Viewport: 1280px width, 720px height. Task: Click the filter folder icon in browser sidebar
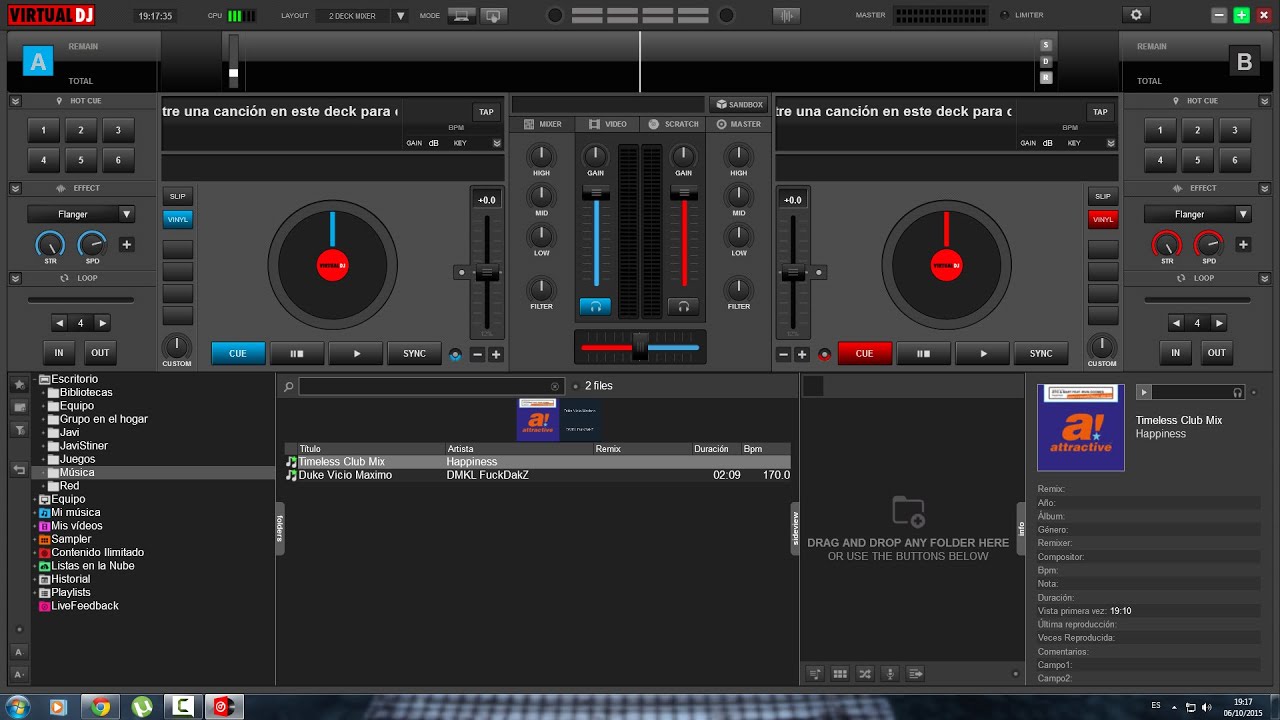pos(18,430)
